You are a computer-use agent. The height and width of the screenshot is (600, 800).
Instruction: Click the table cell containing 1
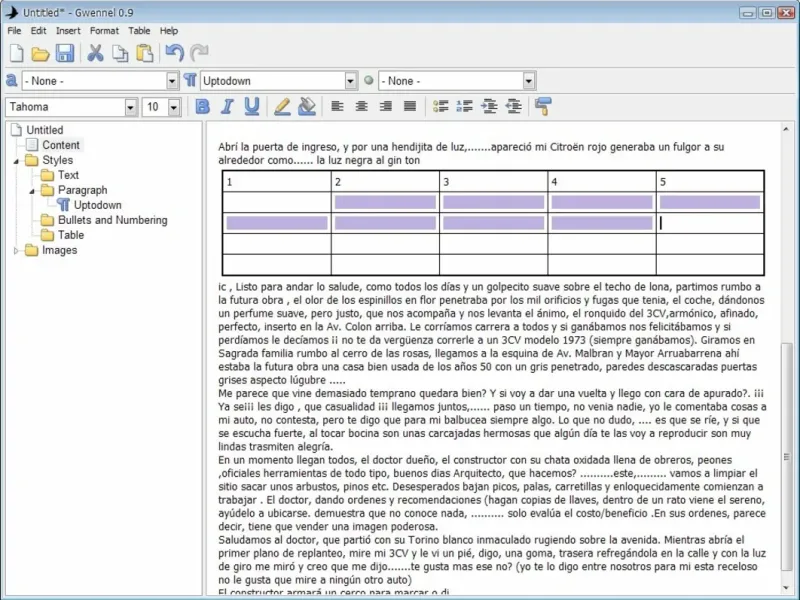277,182
